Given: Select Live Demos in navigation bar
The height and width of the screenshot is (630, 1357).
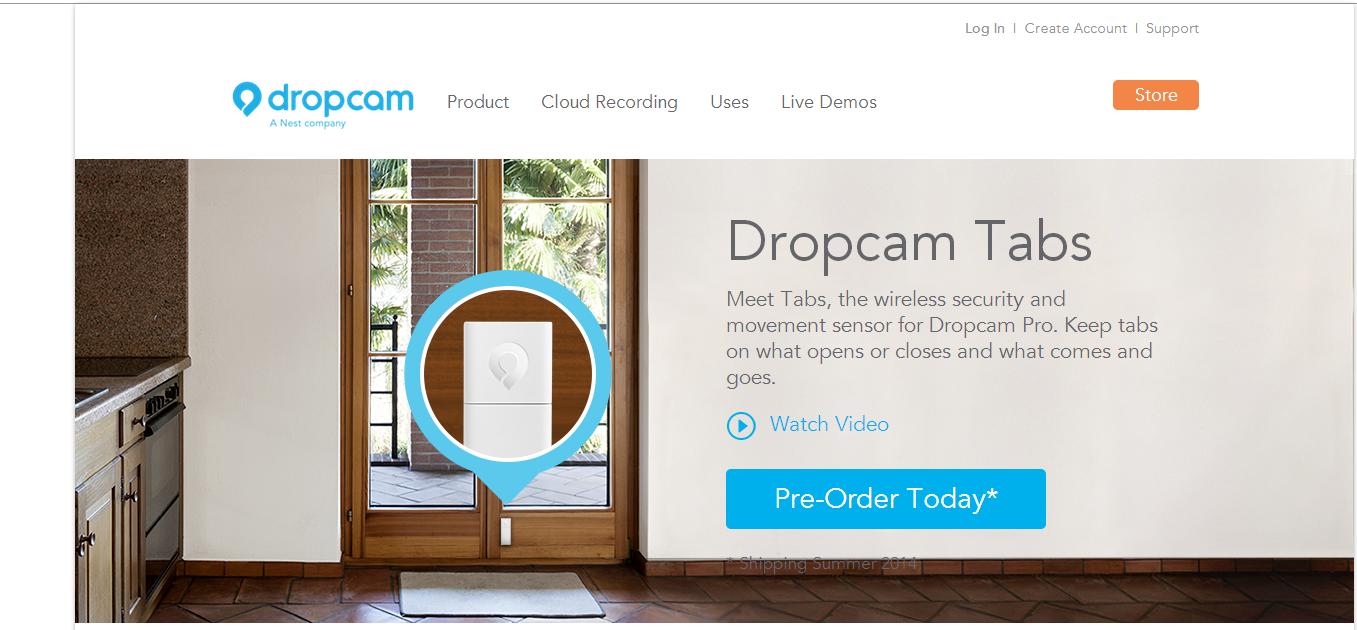Looking at the screenshot, I should point(829,102).
